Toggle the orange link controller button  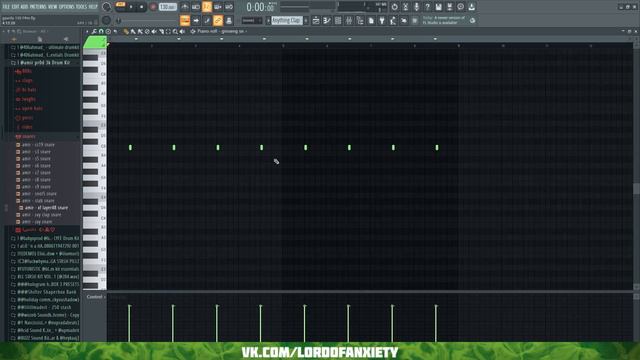pyautogui.click(x=218, y=20)
